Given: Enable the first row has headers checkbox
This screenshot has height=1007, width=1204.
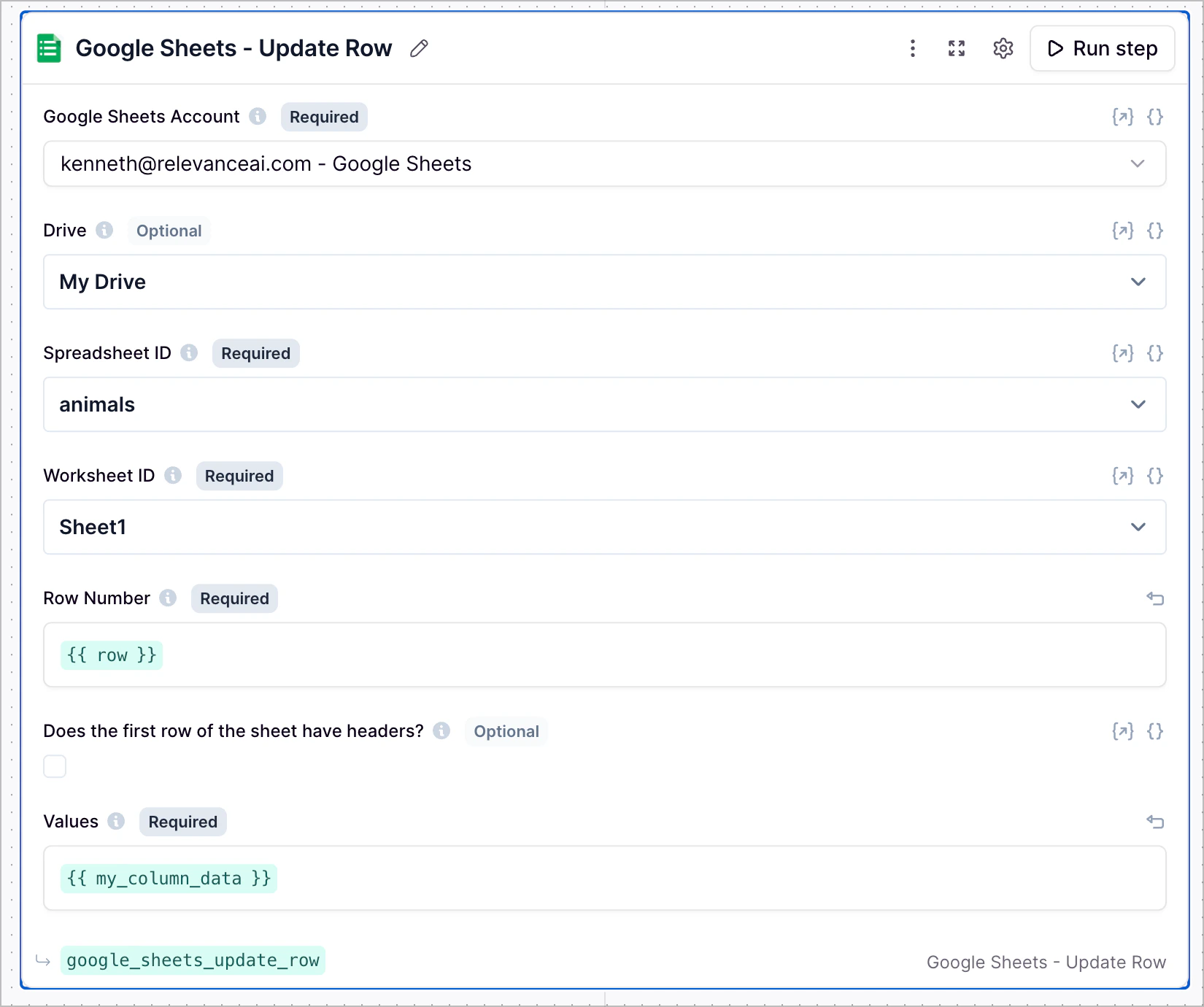Looking at the screenshot, I should pyautogui.click(x=55, y=766).
